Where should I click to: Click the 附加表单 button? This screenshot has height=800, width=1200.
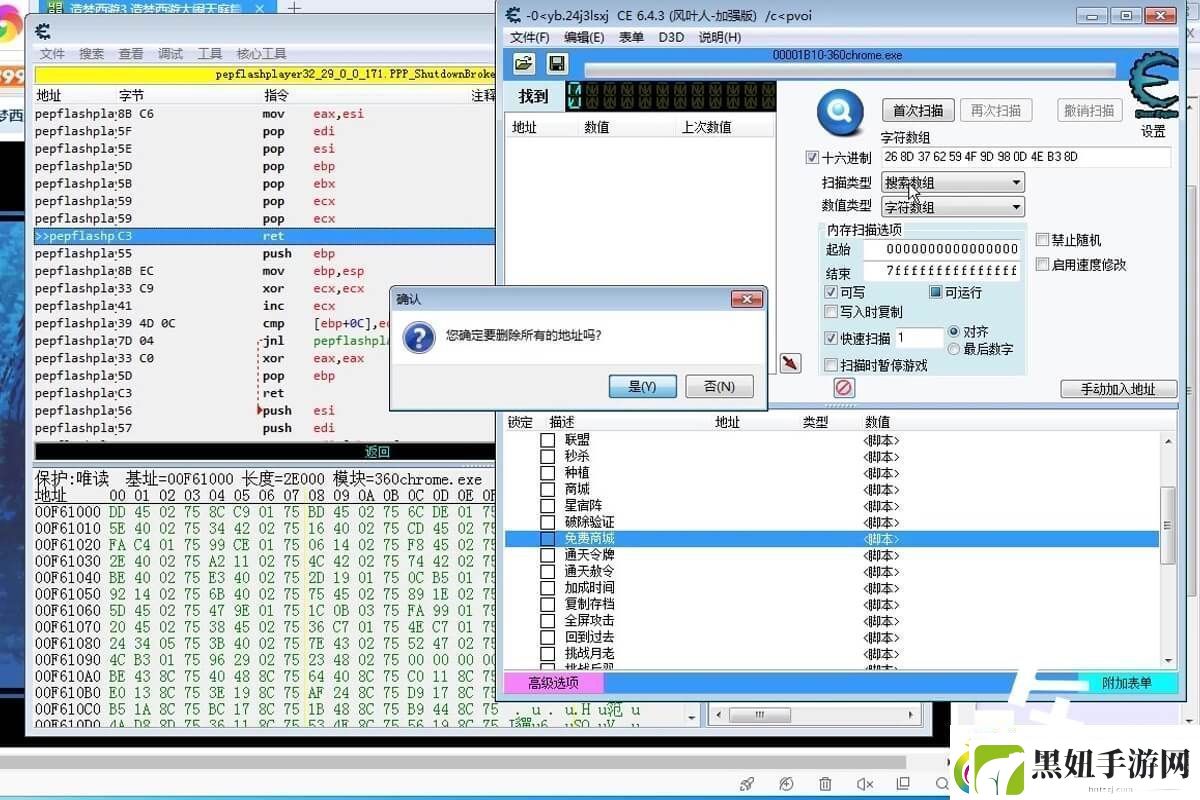(1127, 683)
